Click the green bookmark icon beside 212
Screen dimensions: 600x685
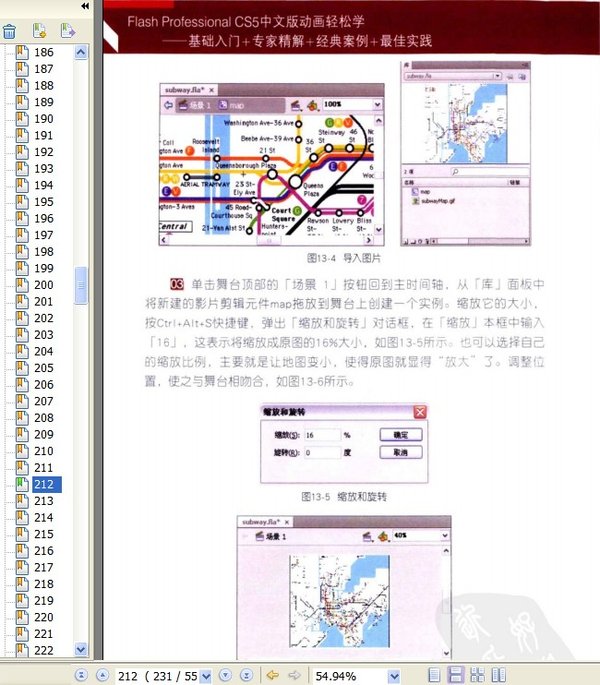point(22,484)
